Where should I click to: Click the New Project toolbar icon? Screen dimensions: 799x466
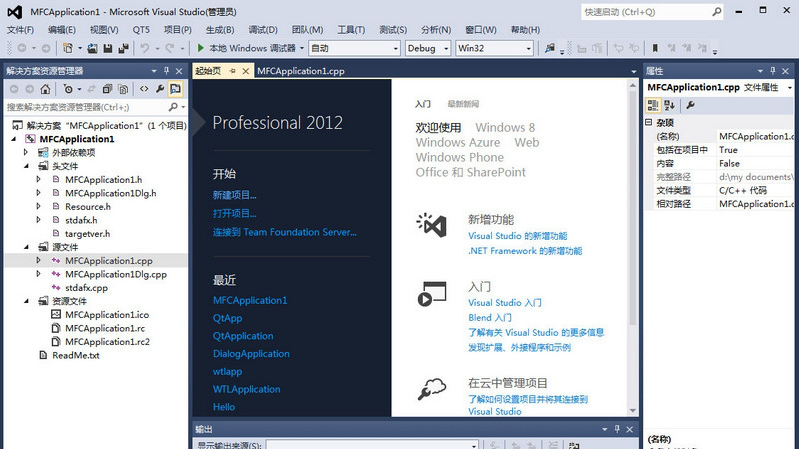(x=67, y=48)
